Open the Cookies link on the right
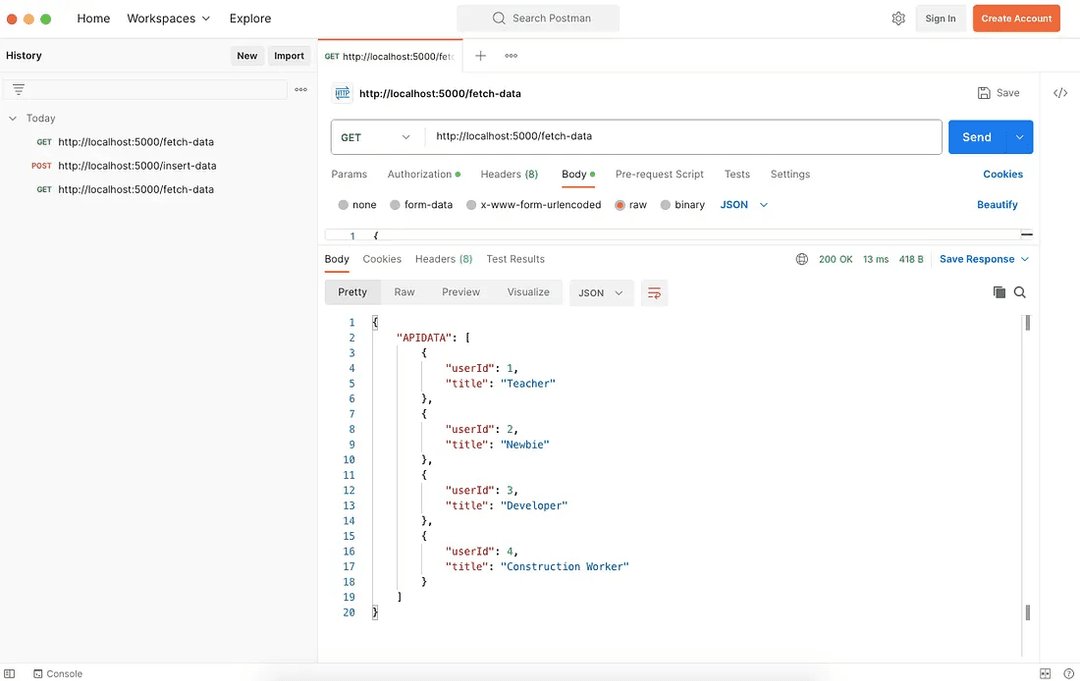The height and width of the screenshot is (681, 1080). coord(1003,174)
